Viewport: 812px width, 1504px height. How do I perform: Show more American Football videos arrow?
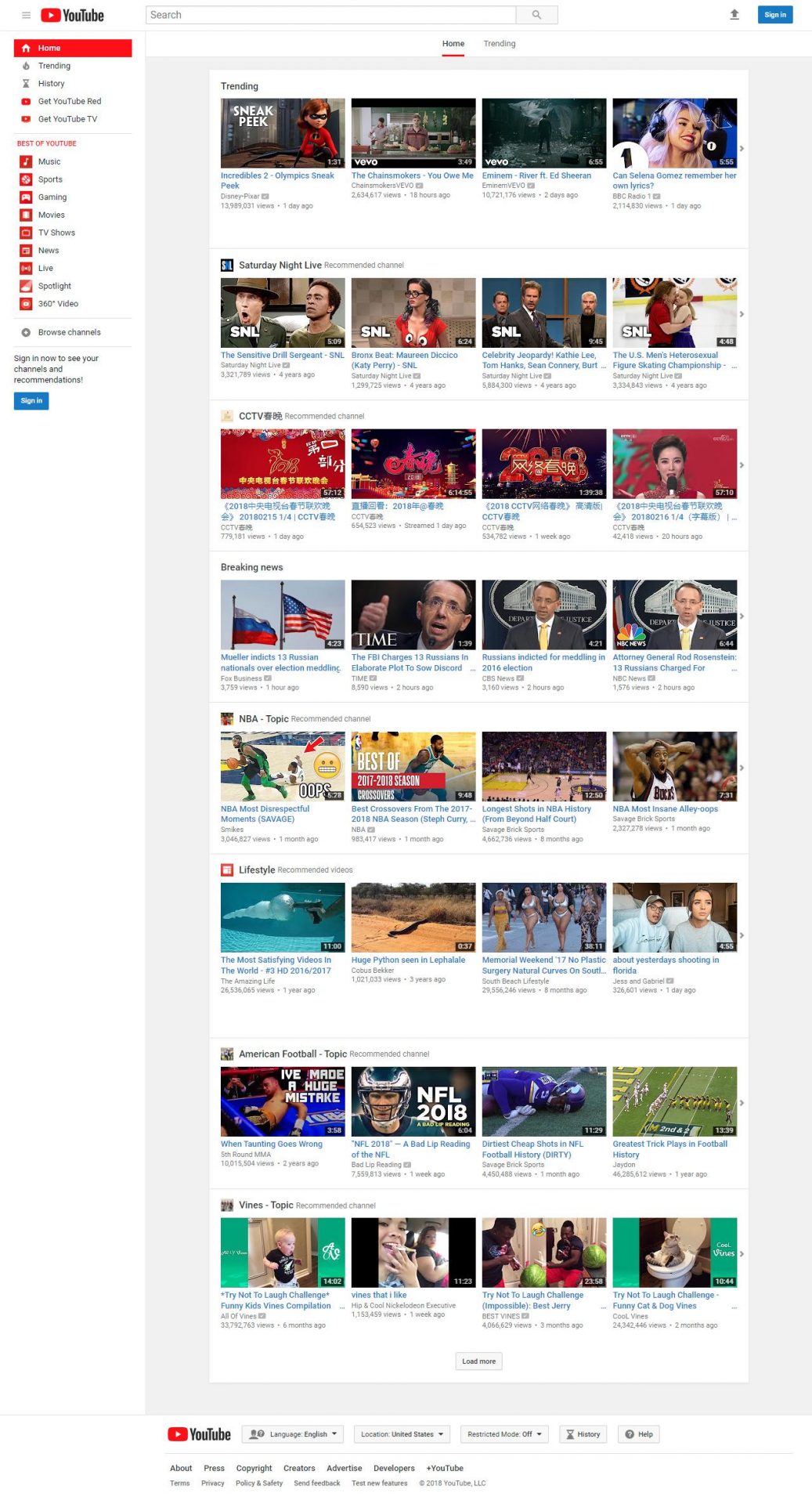click(x=742, y=1103)
